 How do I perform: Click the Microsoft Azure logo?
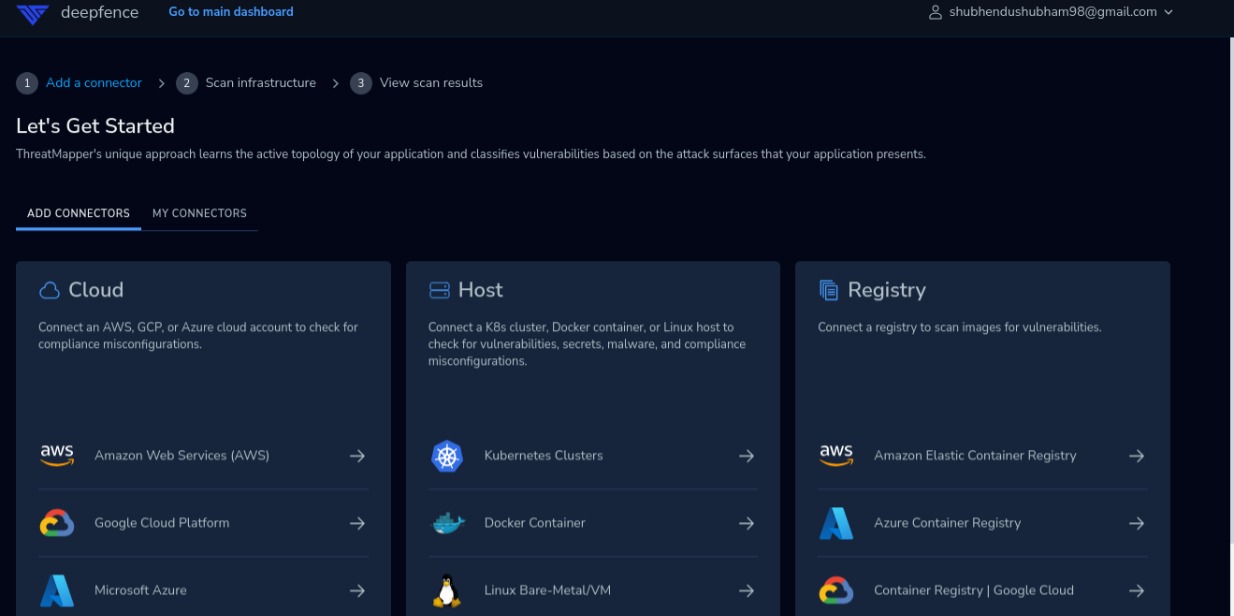point(57,590)
